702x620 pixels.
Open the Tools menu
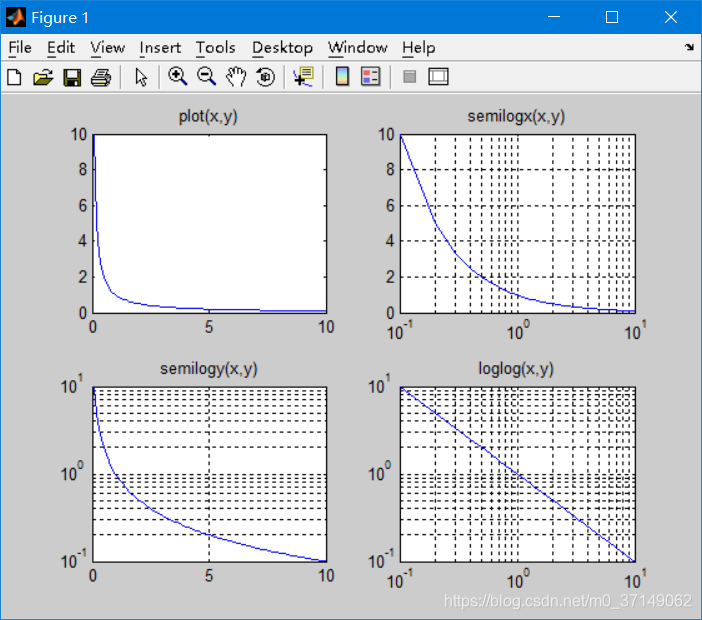(x=215, y=47)
